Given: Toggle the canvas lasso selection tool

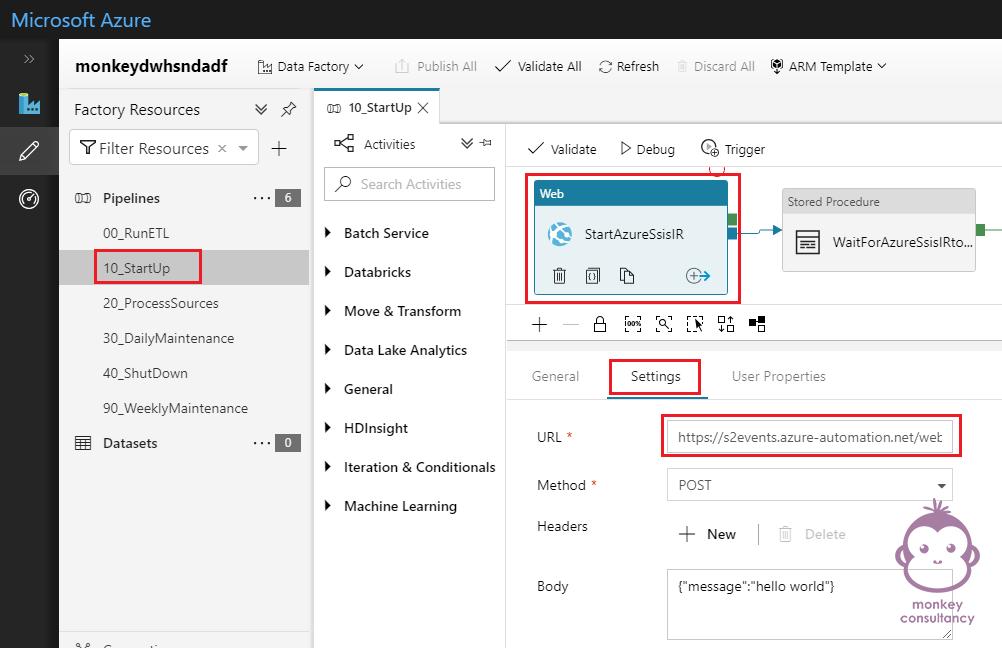Looking at the screenshot, I should coord(695,324).
